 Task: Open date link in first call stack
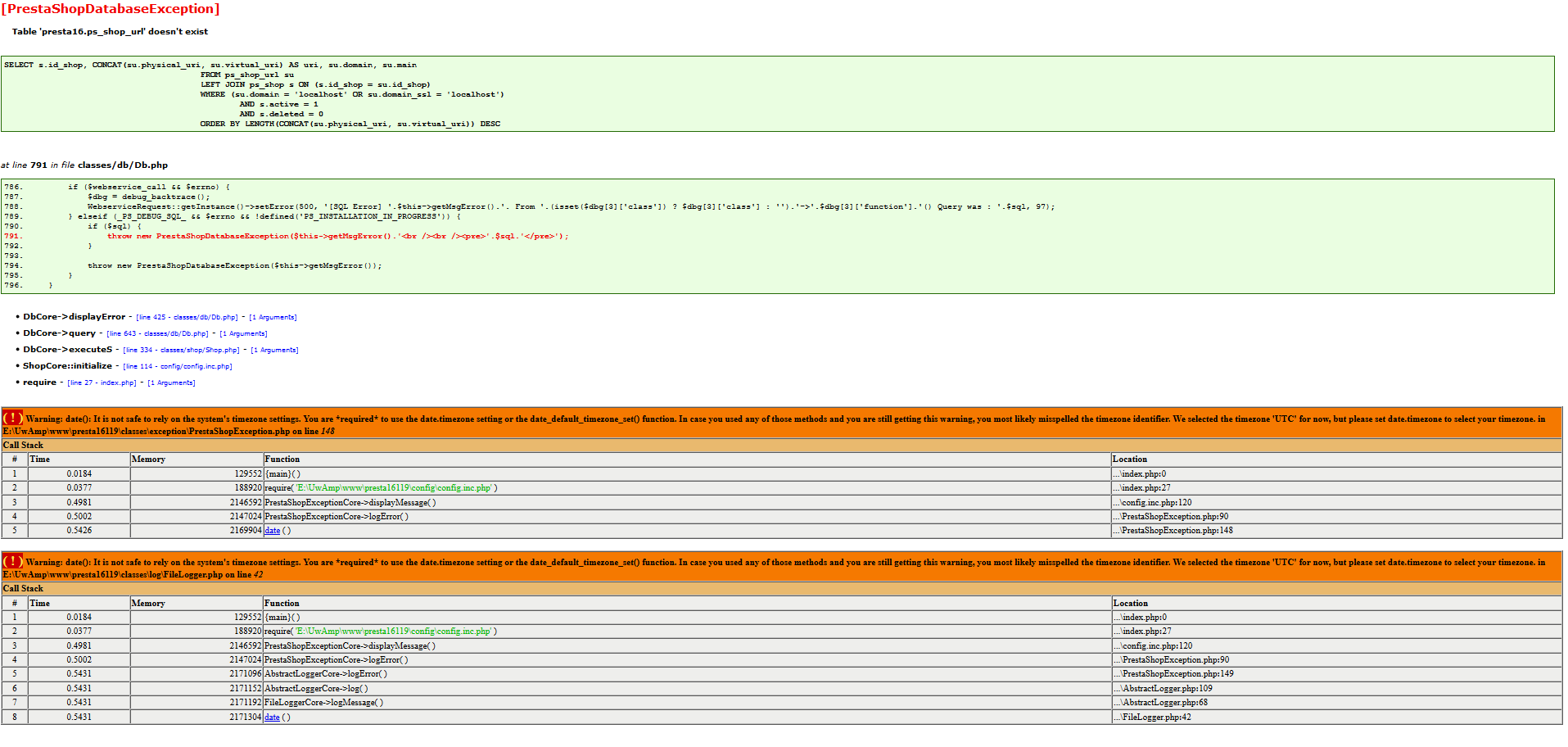pos(272,531)
